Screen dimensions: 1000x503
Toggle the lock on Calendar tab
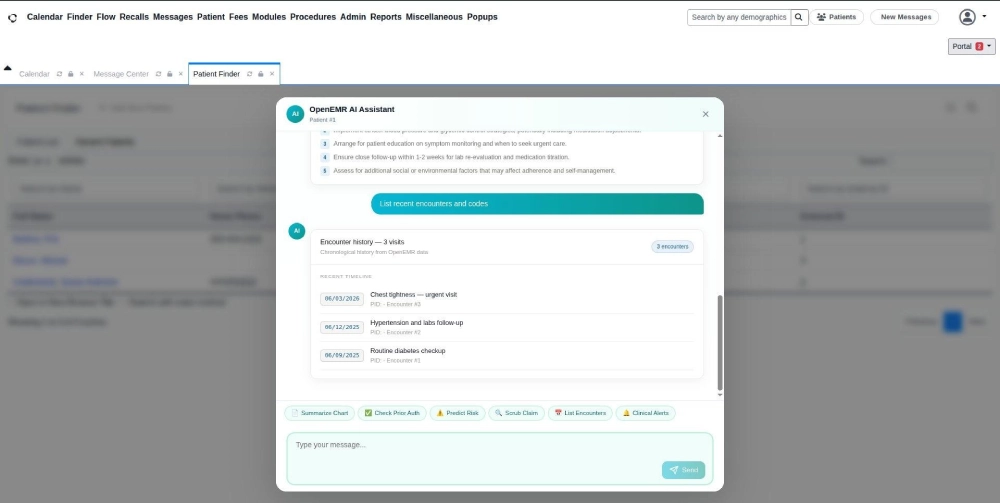tap(70, 74)
